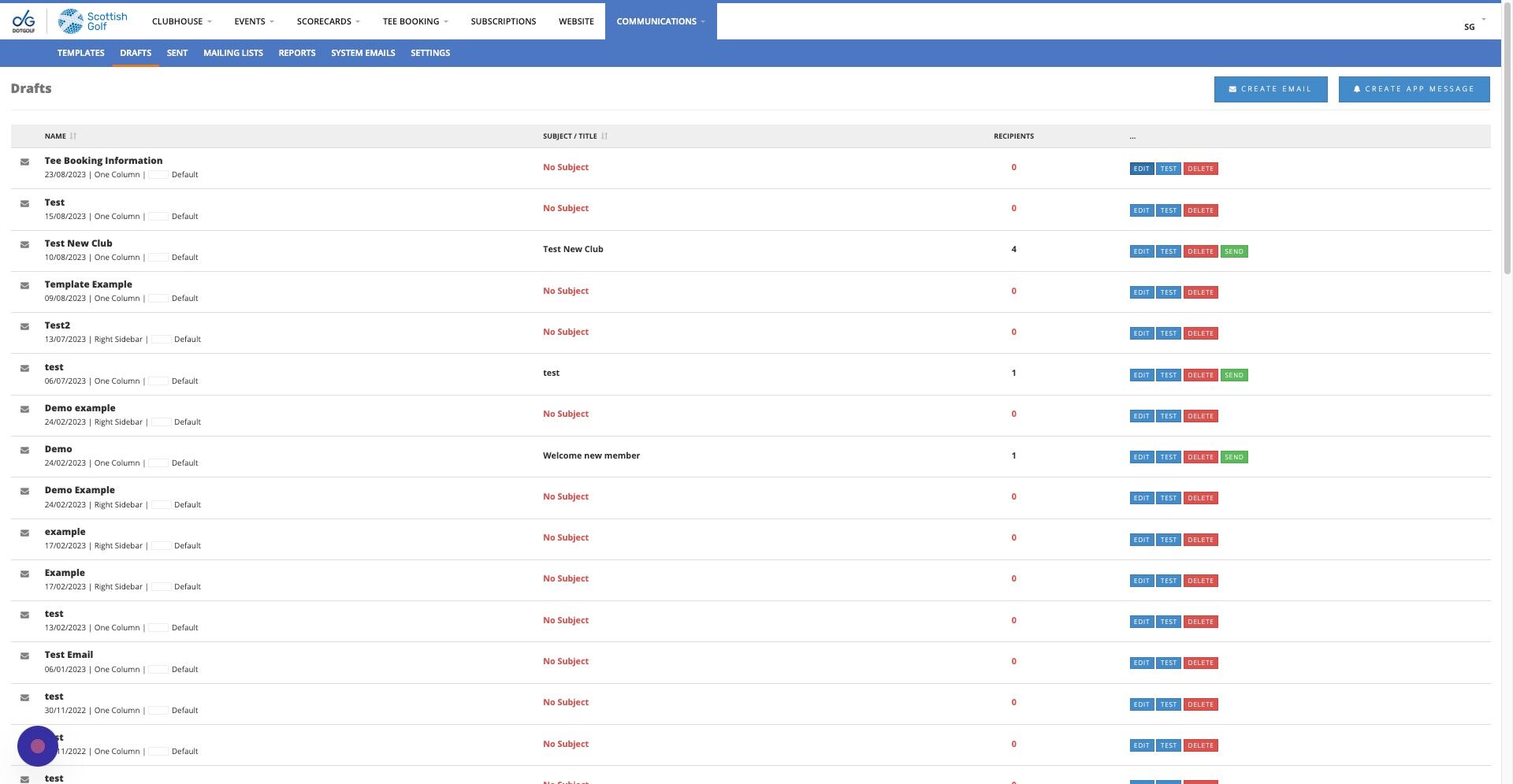The image size is (1513, 784).
Task: Click envelope icon of test draft dated 13/02/2023
Action: coord(25,615)
